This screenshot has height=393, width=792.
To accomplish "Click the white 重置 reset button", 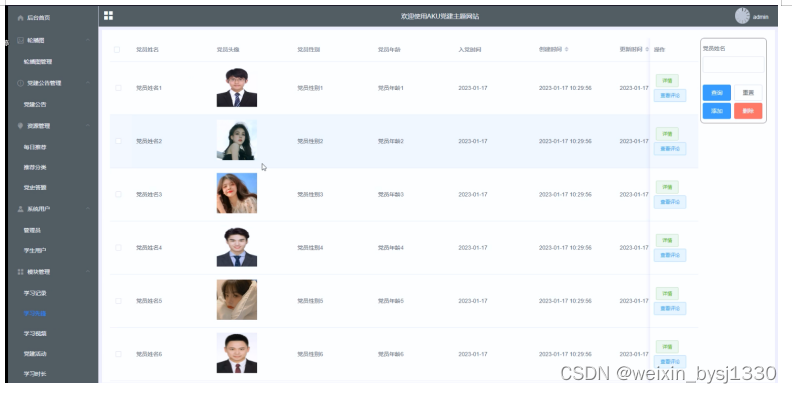I will [748, 93].
